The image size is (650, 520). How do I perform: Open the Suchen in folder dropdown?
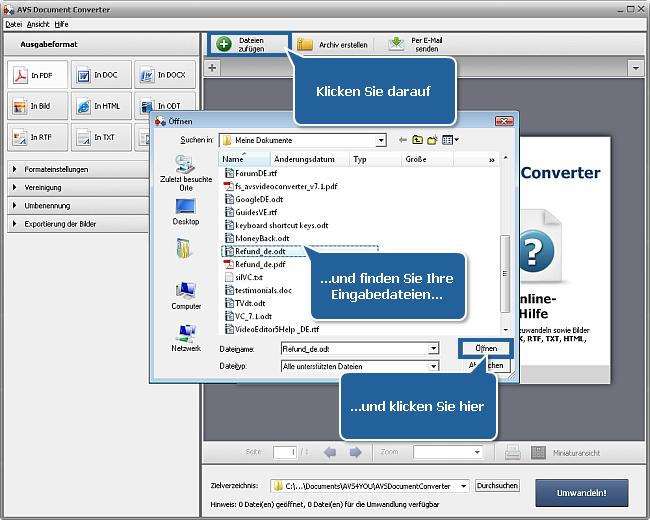coord(381,140)
